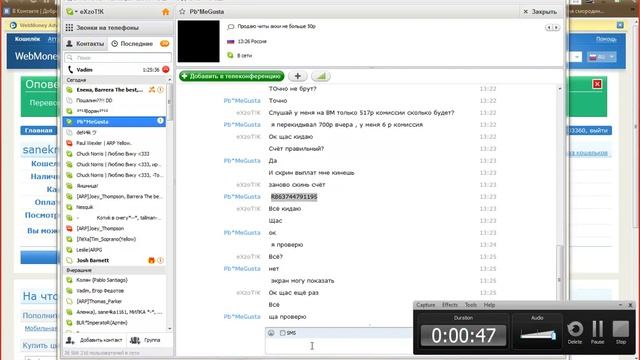Click Добавить в телеконференцию button

point(231,76)
